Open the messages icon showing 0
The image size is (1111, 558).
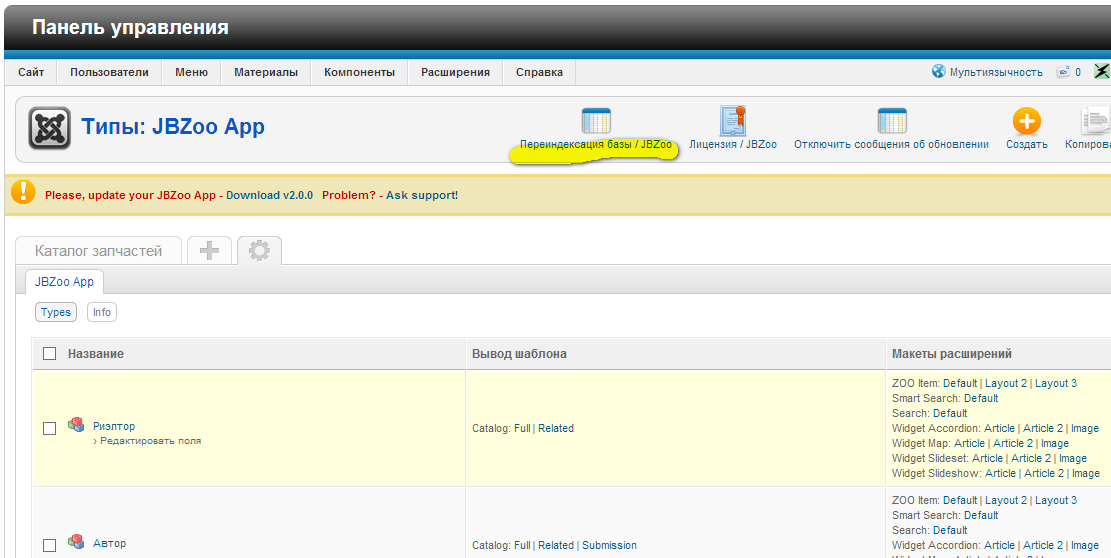[1064, 72]
